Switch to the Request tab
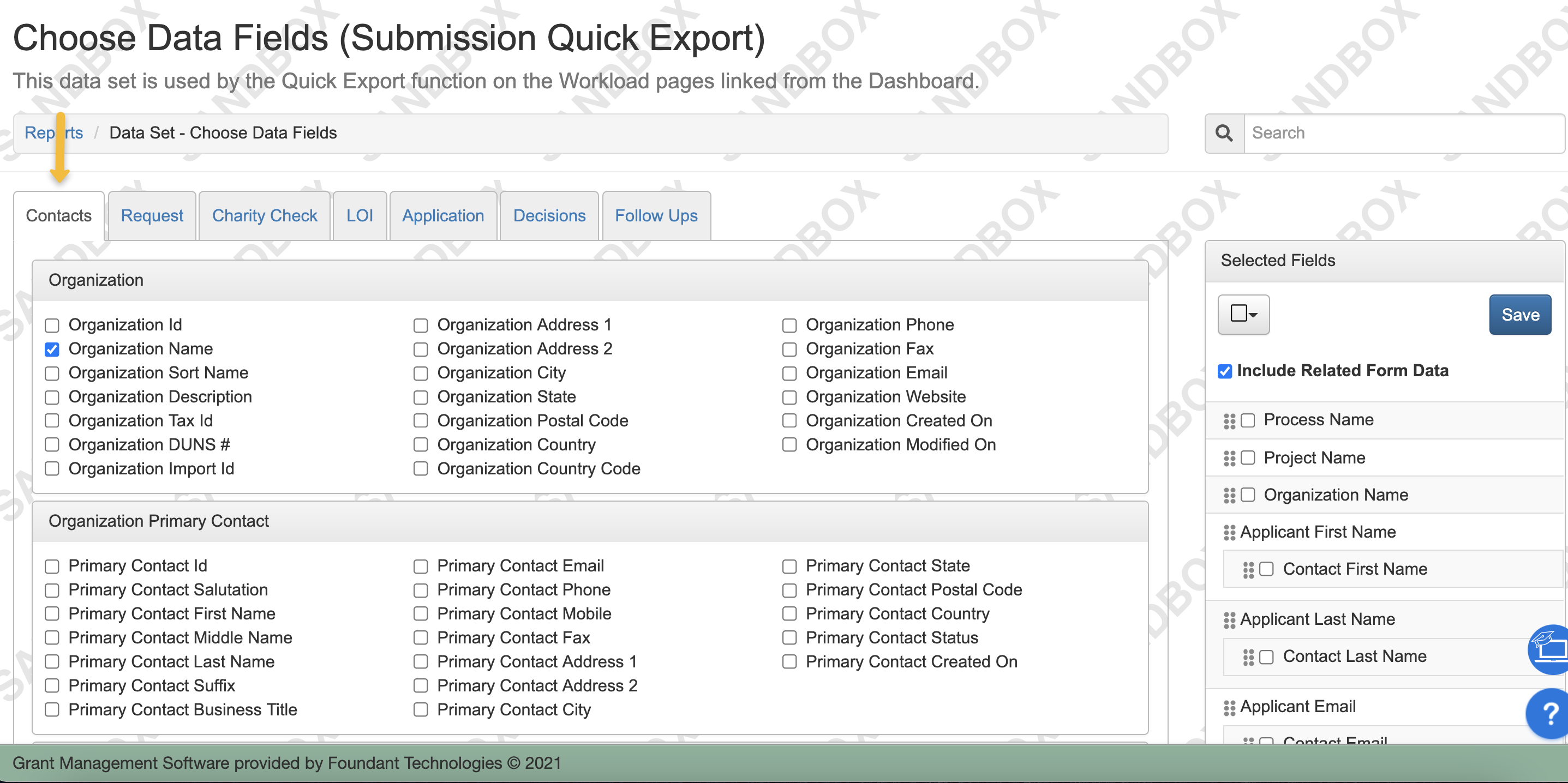Image resolution: width=1568 pixels, height=783 pixels. pos(152,216)
